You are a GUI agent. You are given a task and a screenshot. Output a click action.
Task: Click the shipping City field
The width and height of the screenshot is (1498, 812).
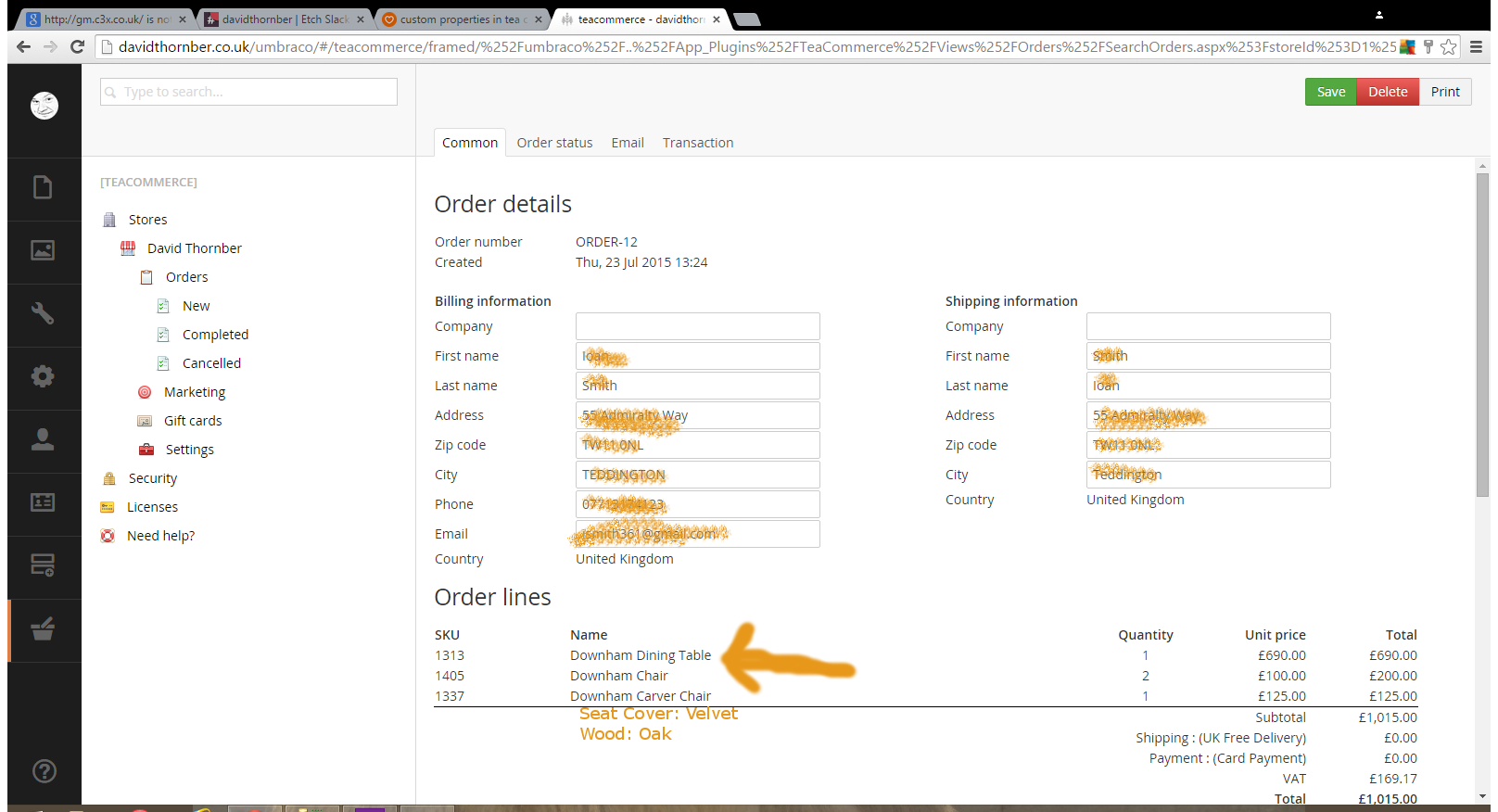1209,475
